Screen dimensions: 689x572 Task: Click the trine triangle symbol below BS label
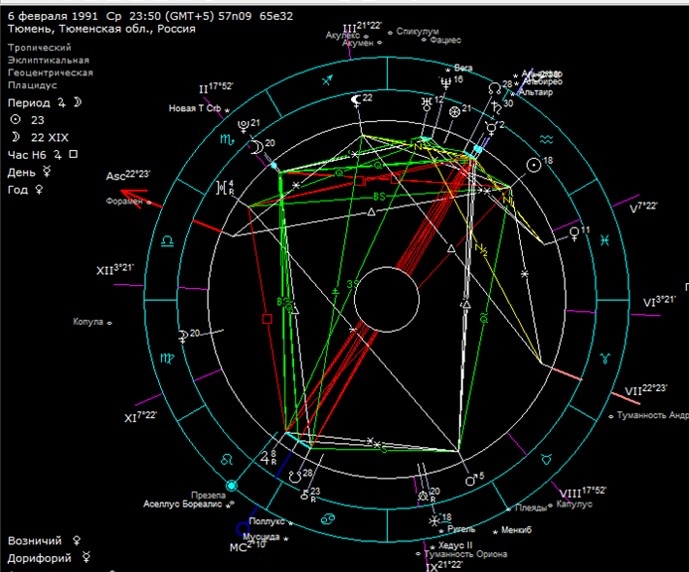(371, 212)
